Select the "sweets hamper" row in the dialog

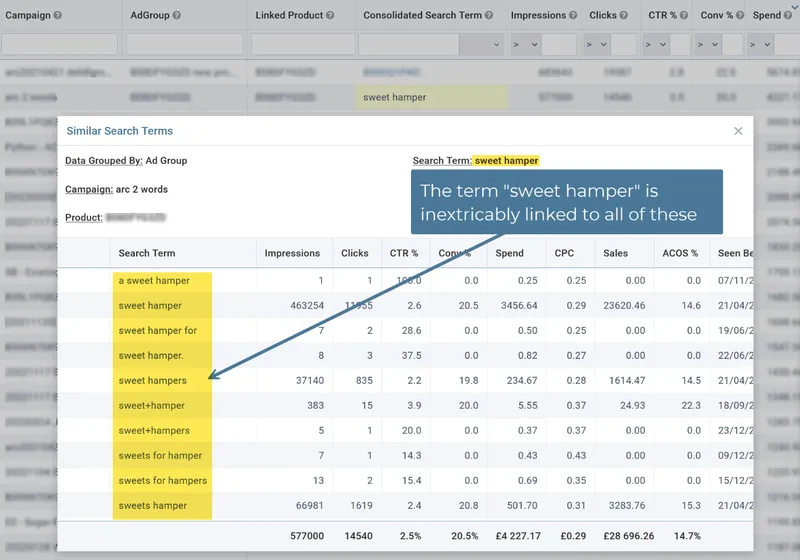tap(153, 506)
